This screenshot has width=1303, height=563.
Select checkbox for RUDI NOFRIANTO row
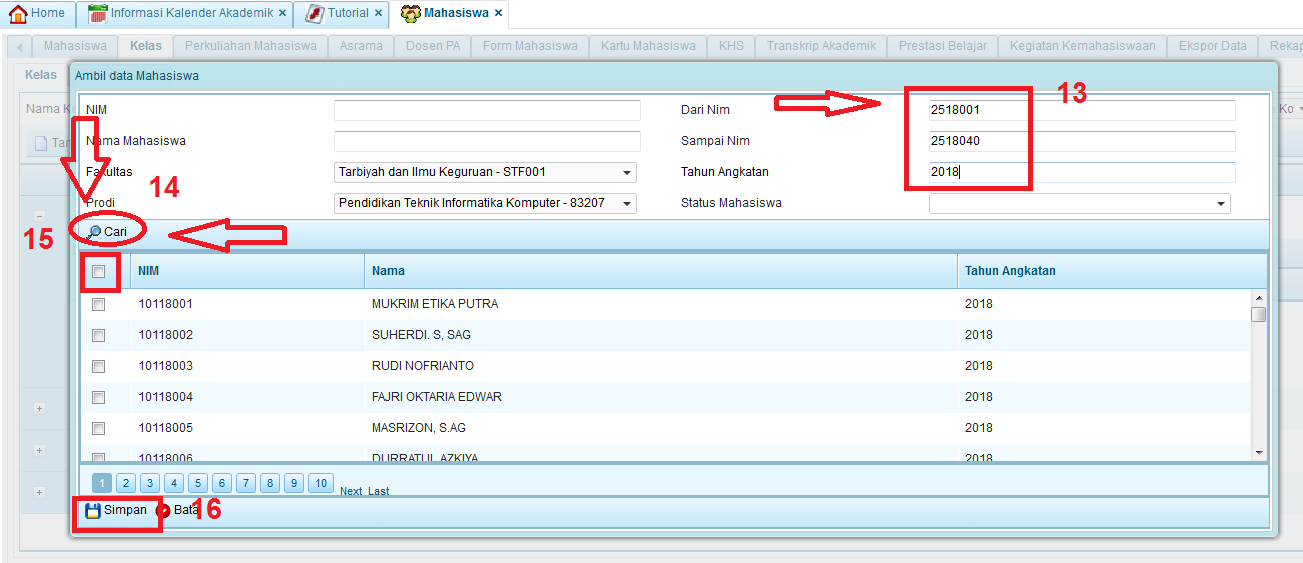coord(98,366)
